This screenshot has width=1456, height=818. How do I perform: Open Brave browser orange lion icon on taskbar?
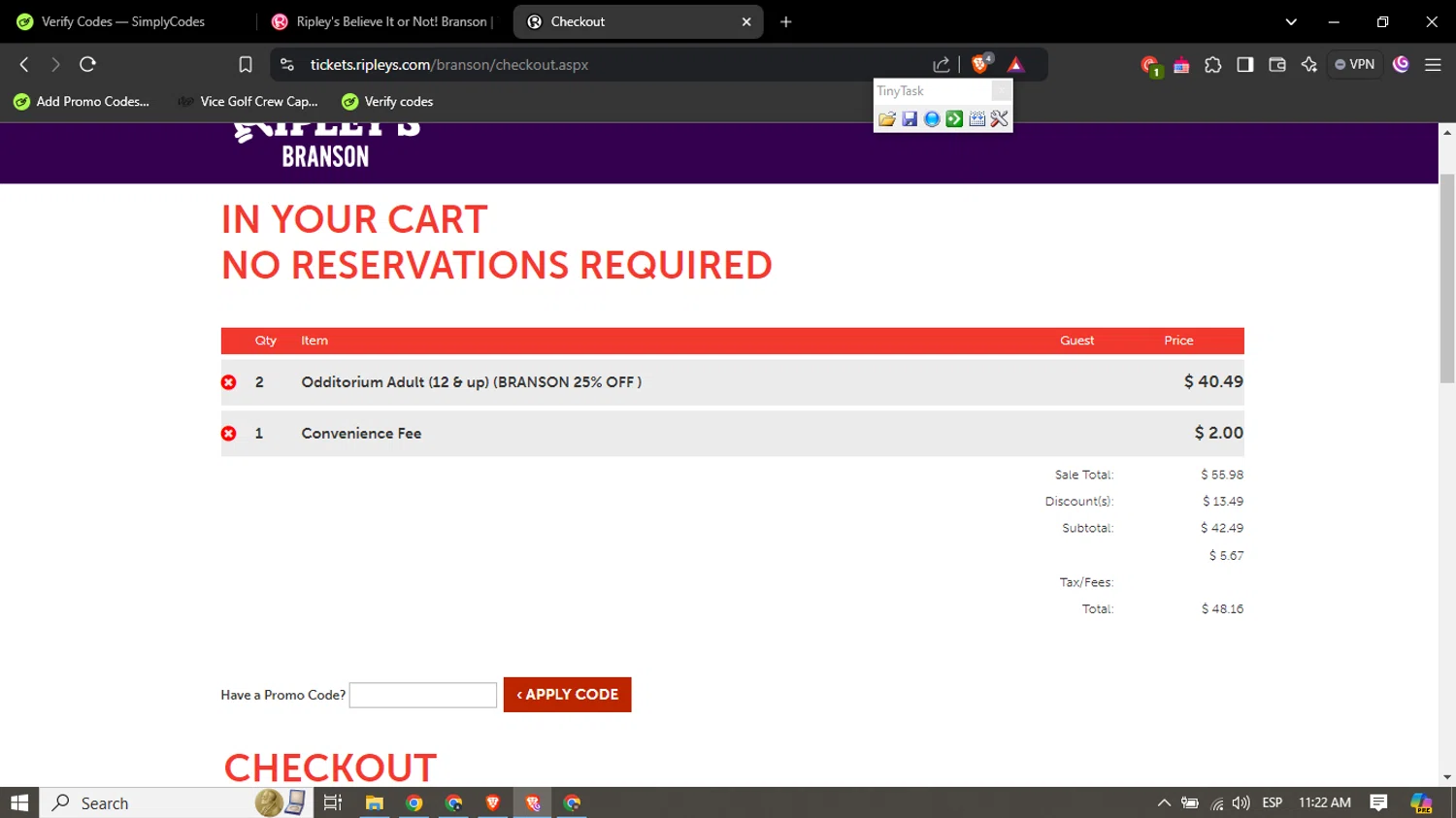point(493,802)
